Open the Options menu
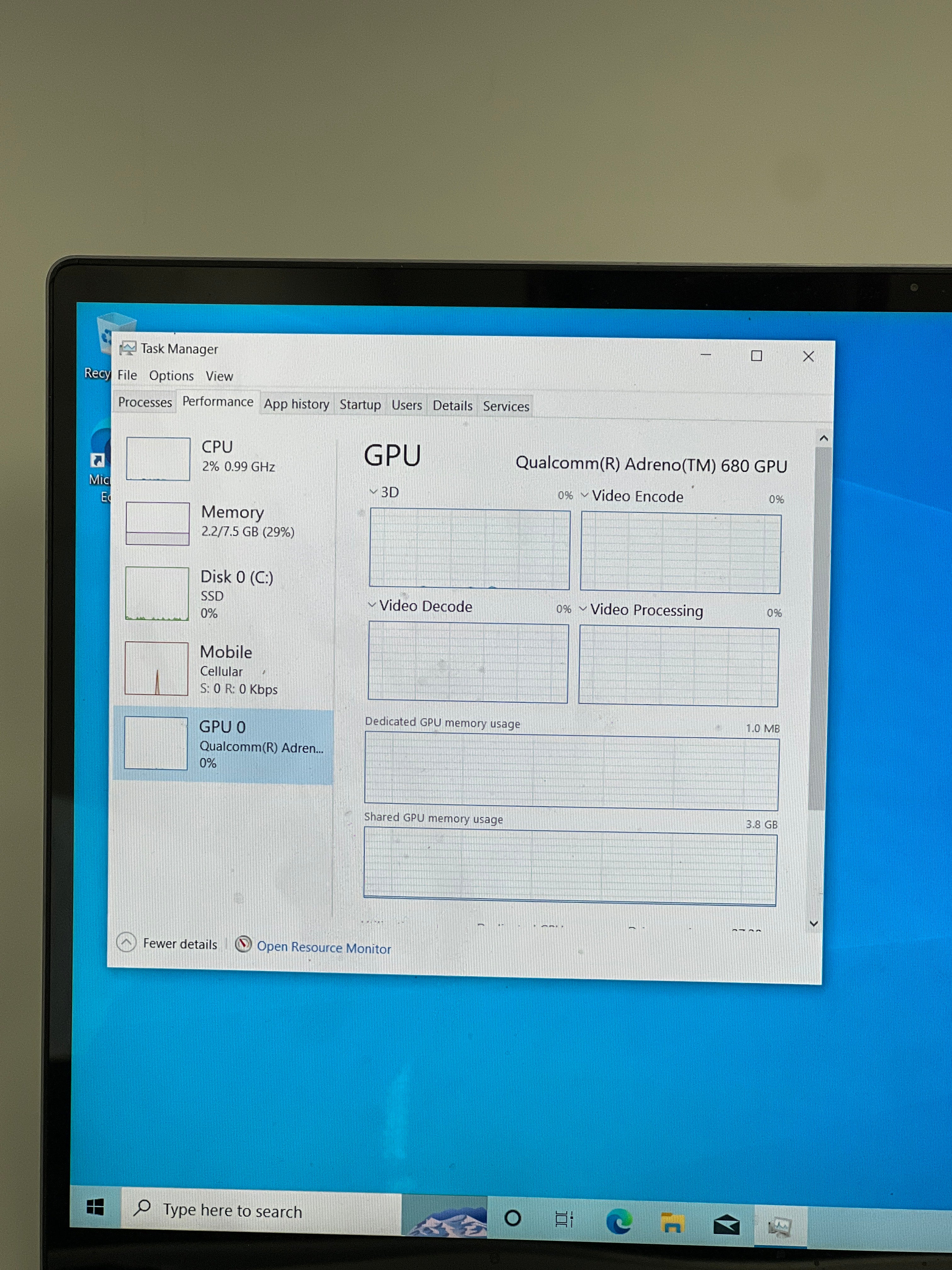 (x=171, y=375)
